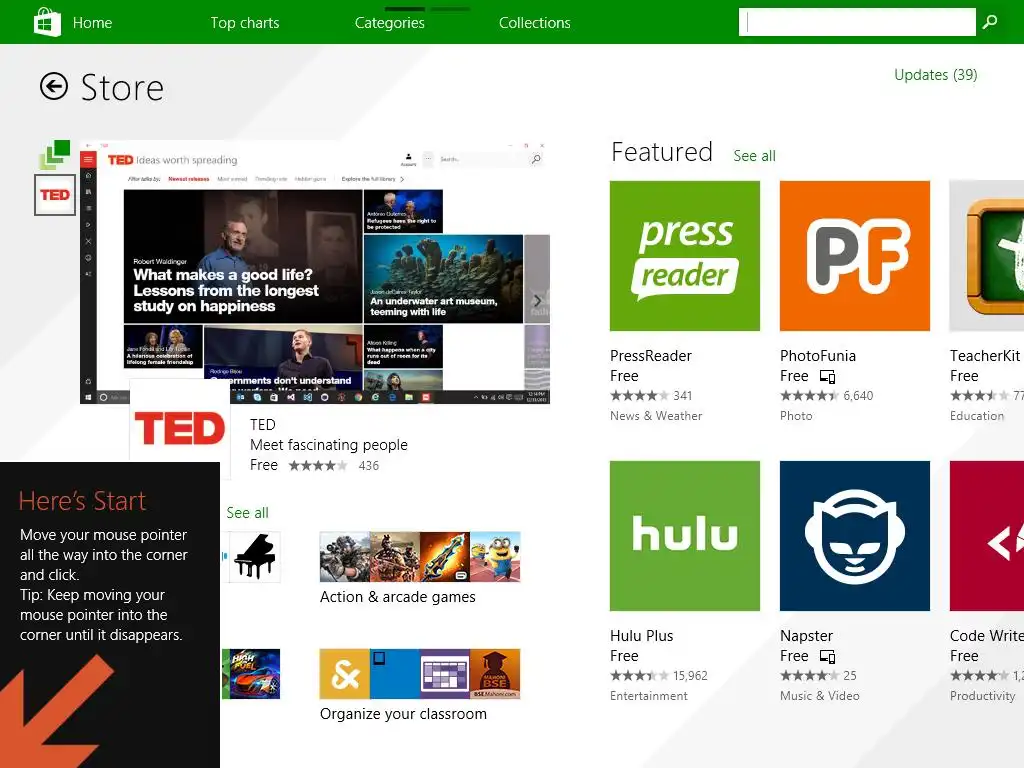Image resolution: width=1024 pixels, height=768 pixels.
Task: Click the Napster name text
Action: coord(806,636)
